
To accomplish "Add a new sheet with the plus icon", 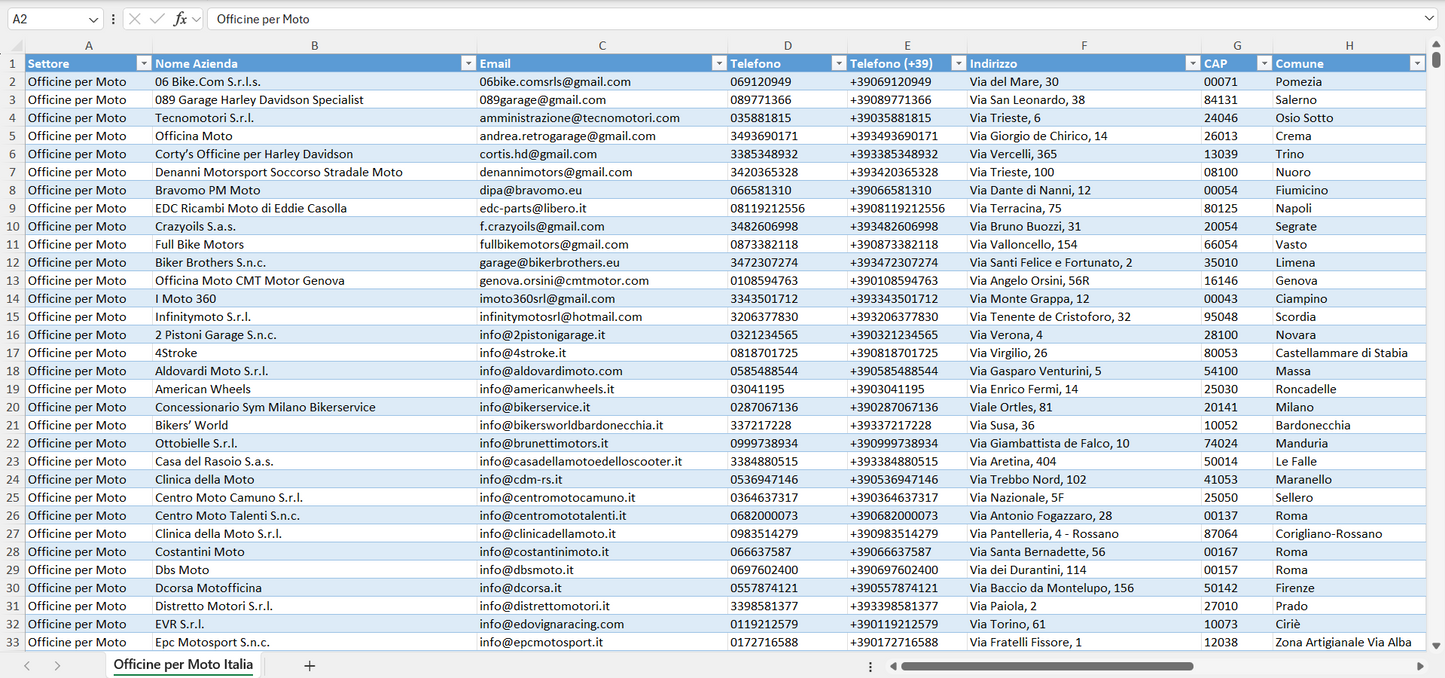I will tap(309, 666).
